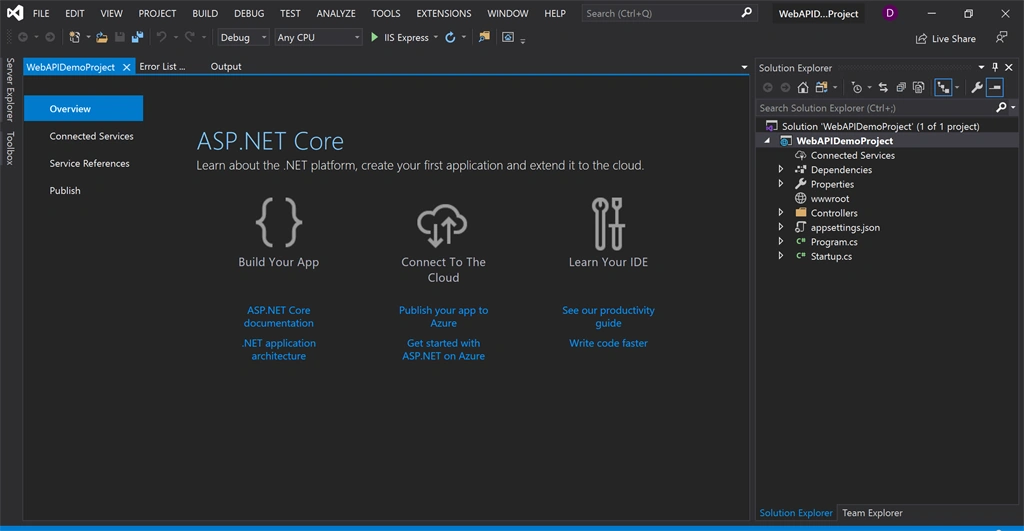1024x531 pixels.
Task: Open the Write code faster link
Action: click(x=608, y=343)
